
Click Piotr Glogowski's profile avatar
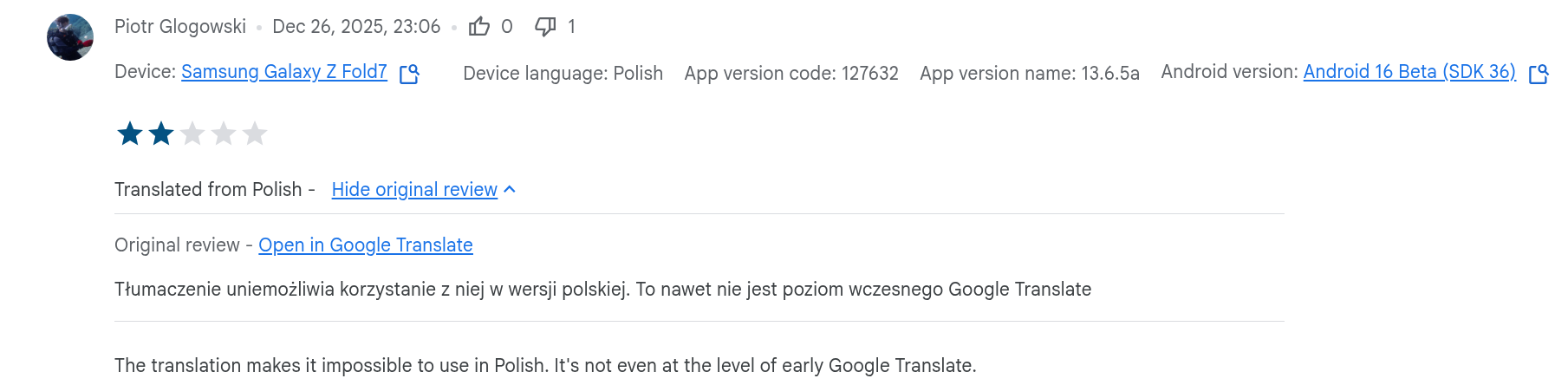(x=70, y=37)
